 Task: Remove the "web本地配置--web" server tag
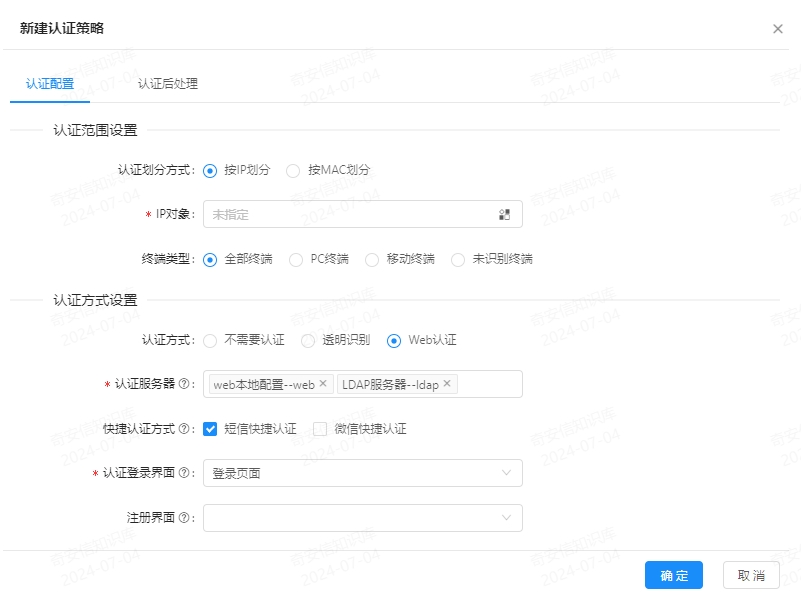tap(323, 383)
